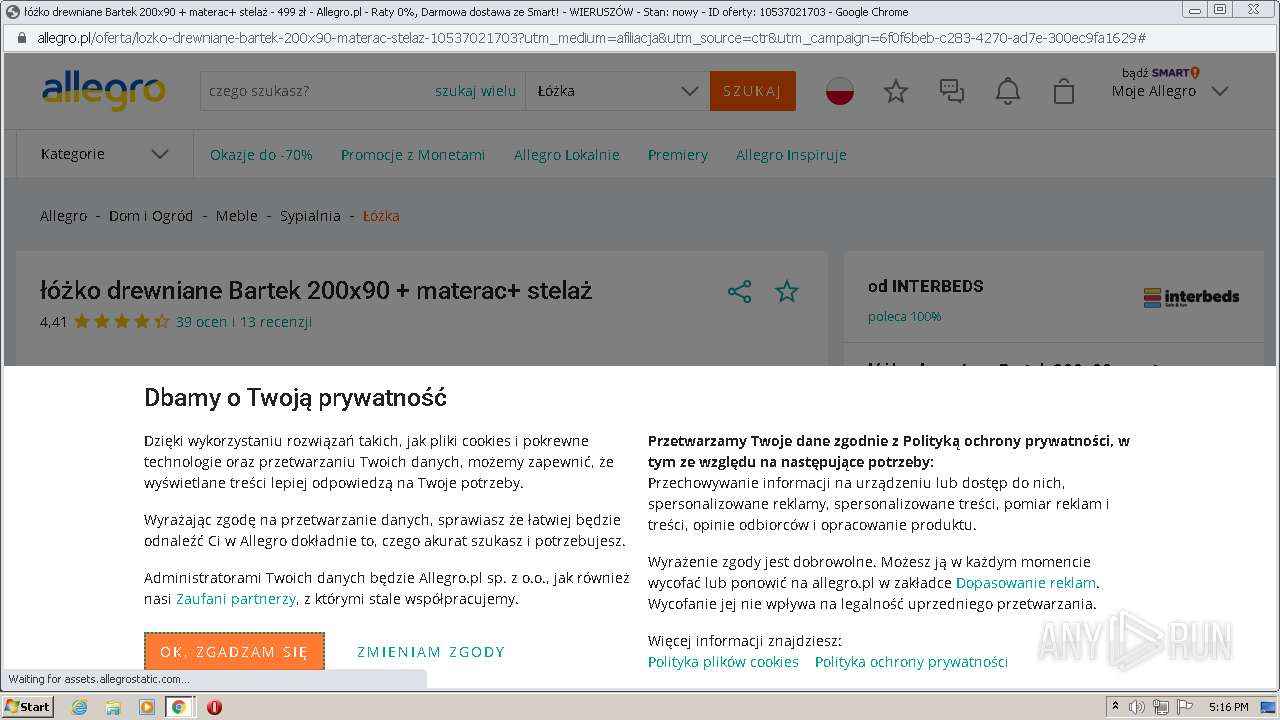Open the shopping bag cart icon
This screenshot has height=720, width=1280.
pos(1064,91)
